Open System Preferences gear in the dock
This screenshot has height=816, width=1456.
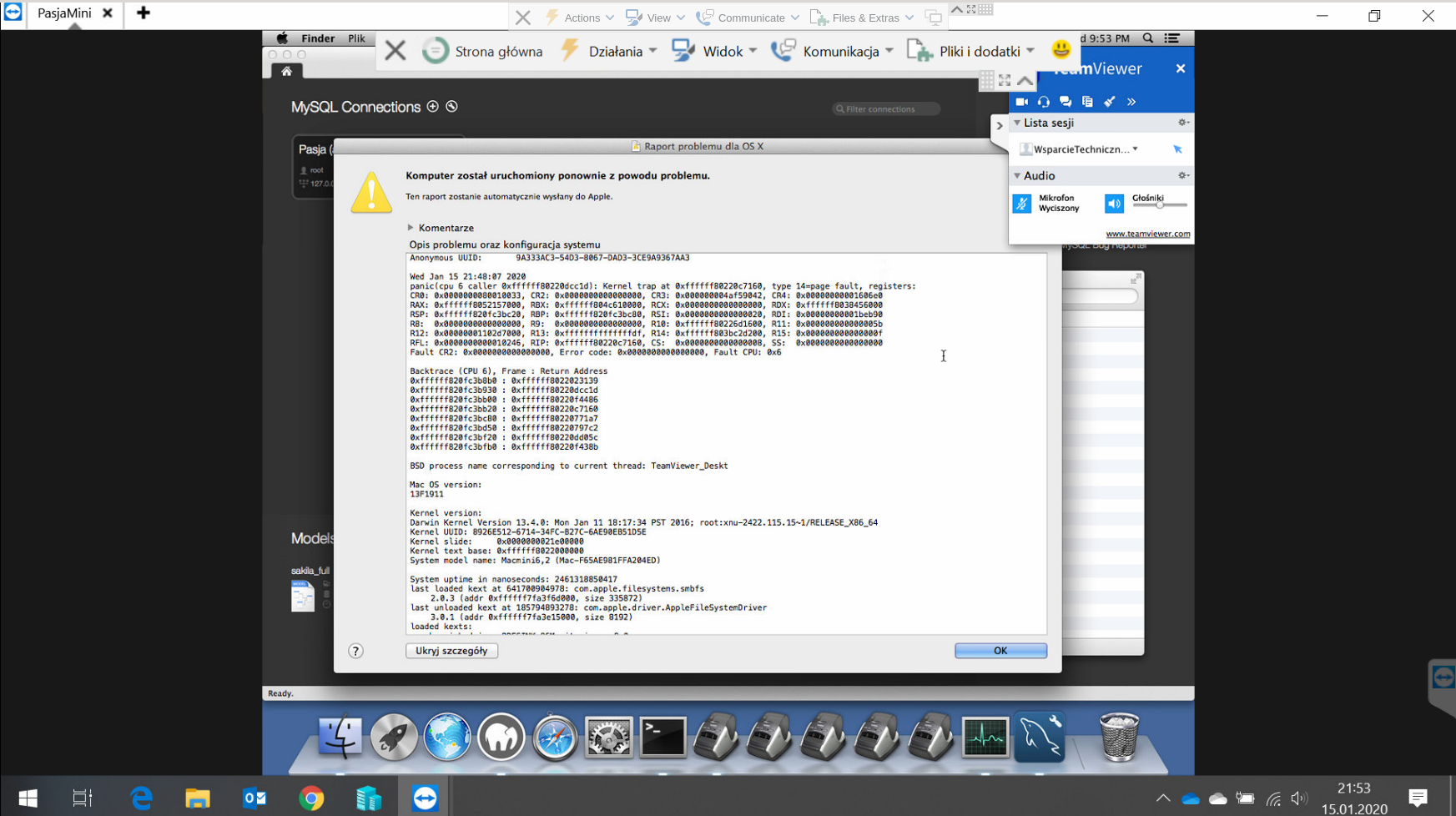click(608, 738)
